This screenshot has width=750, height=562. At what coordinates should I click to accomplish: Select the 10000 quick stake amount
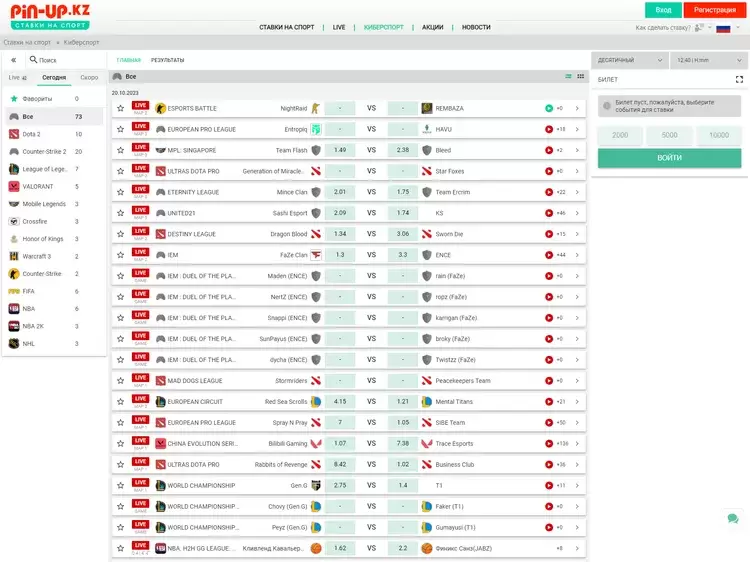click(719, 135)
